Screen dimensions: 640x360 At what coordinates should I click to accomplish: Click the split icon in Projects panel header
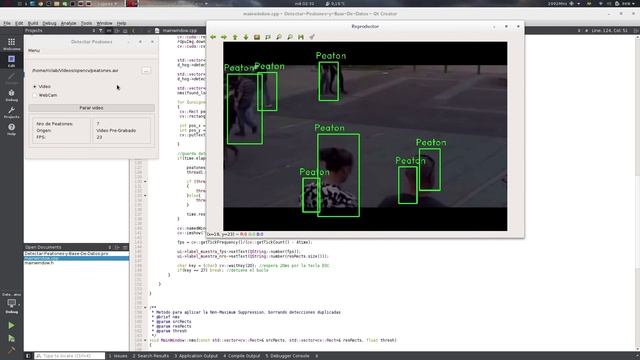point(117,31)
